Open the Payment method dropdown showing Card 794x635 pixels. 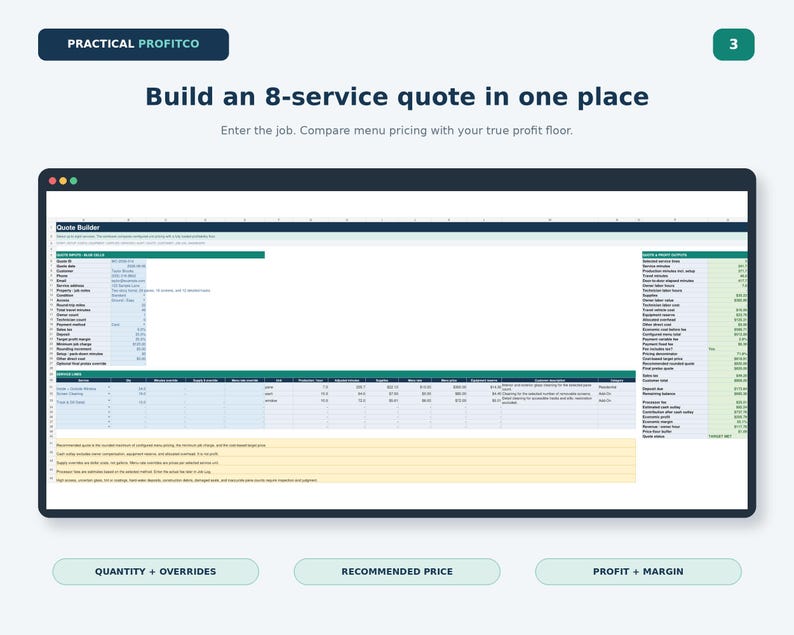click(144, 325)
